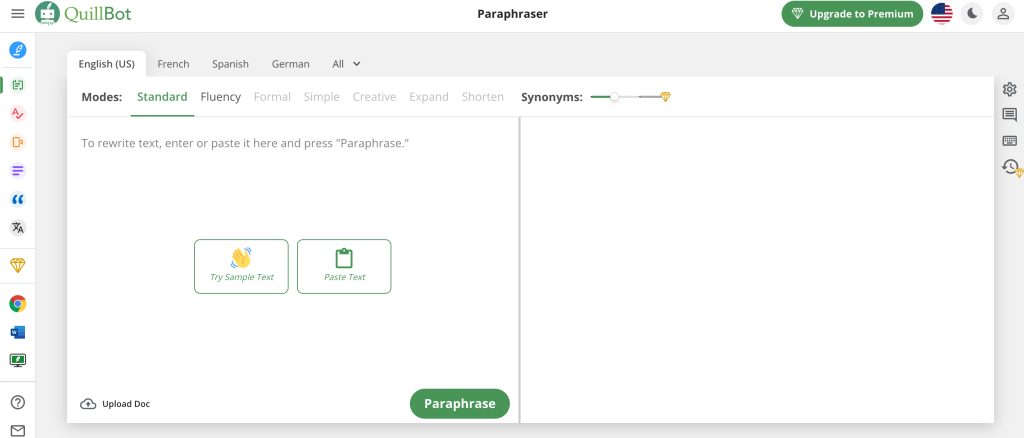This screenshot has height=438, width=1024.
Task: Open the help question mark icon
Action: 18,402
